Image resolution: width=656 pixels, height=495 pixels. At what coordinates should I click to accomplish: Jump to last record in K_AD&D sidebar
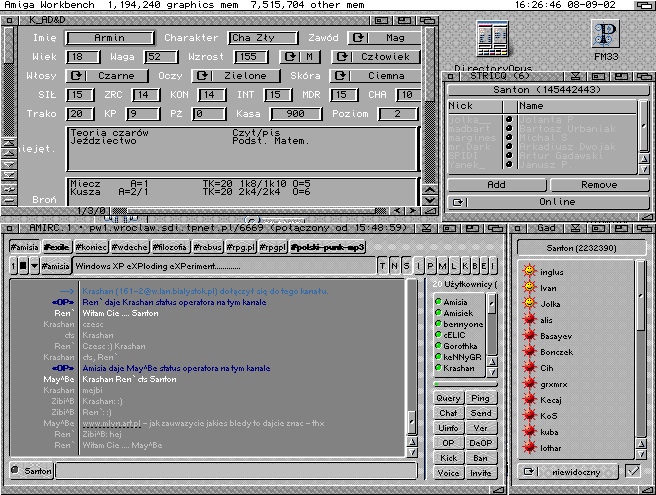point(8,175)
